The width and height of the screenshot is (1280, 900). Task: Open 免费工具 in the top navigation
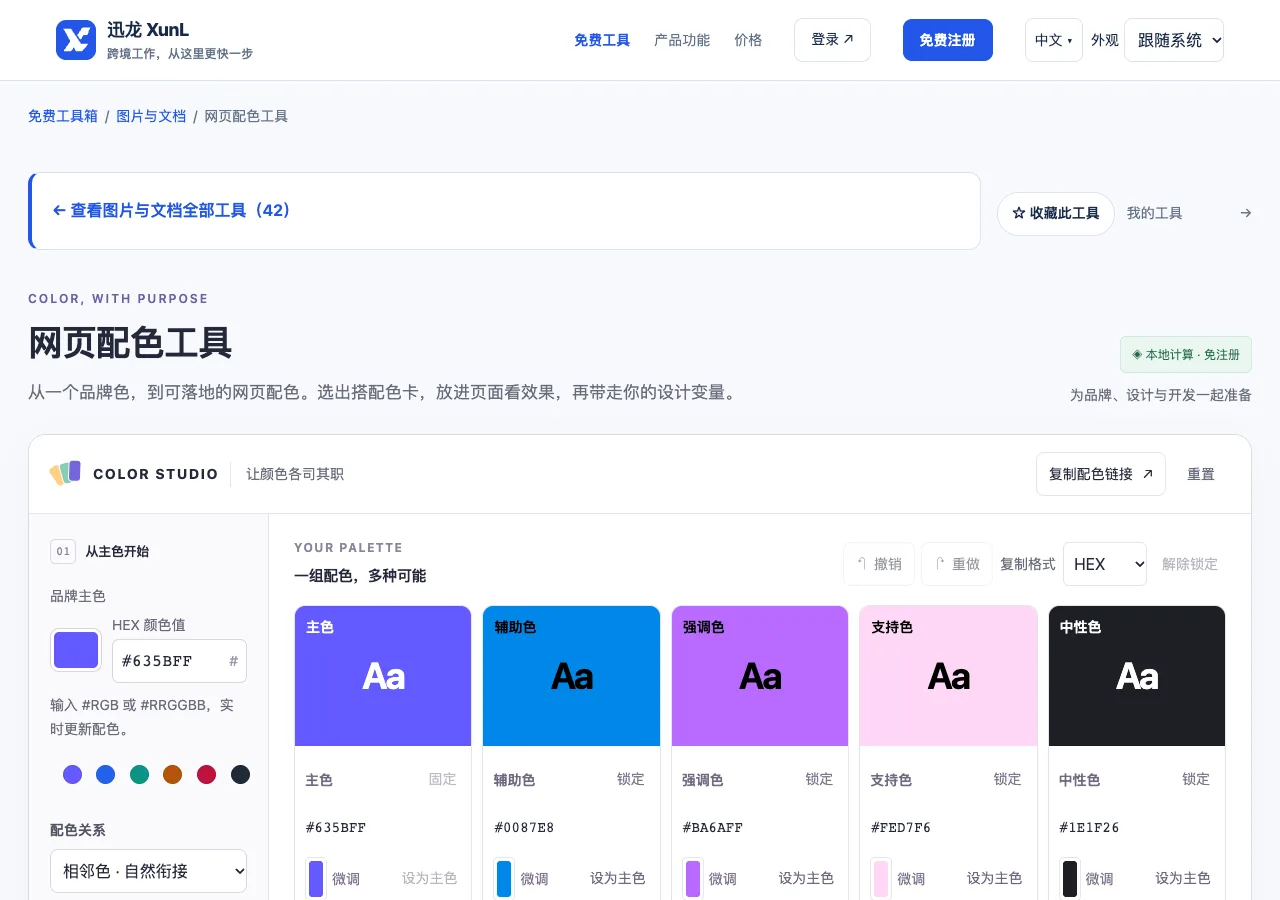[x=602, y=40]
